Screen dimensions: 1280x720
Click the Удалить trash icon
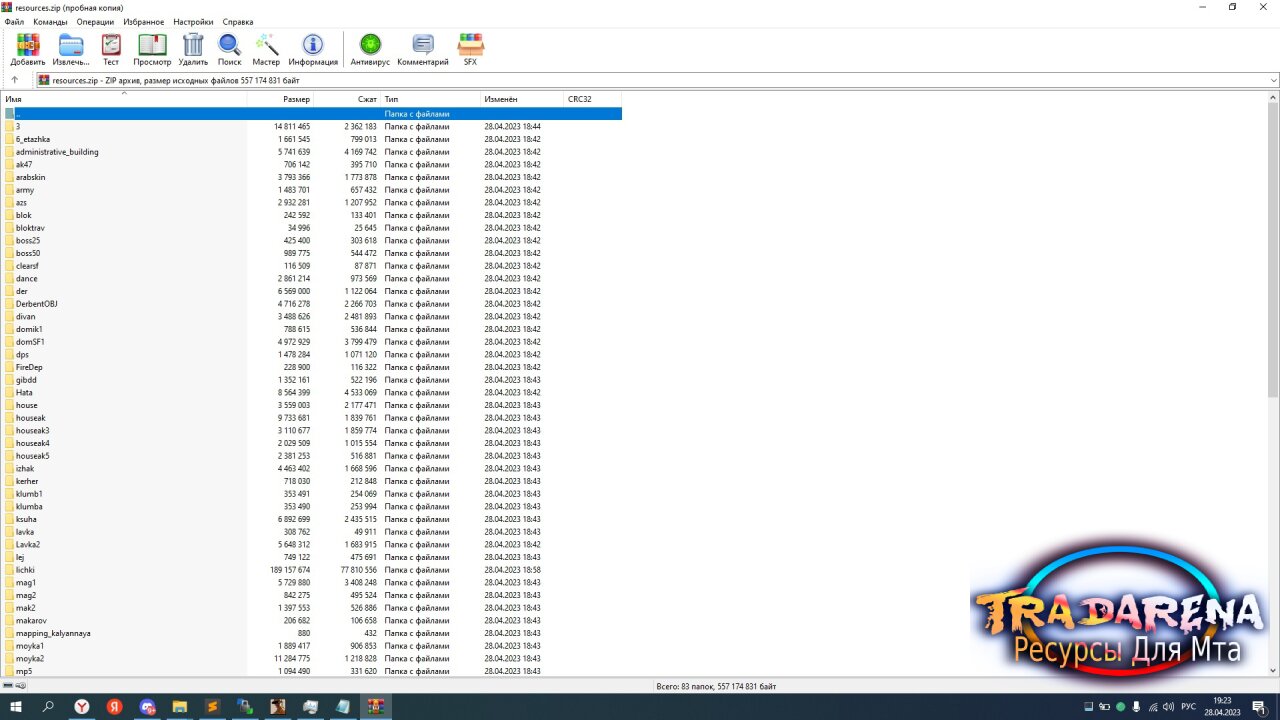coord(193,49)
